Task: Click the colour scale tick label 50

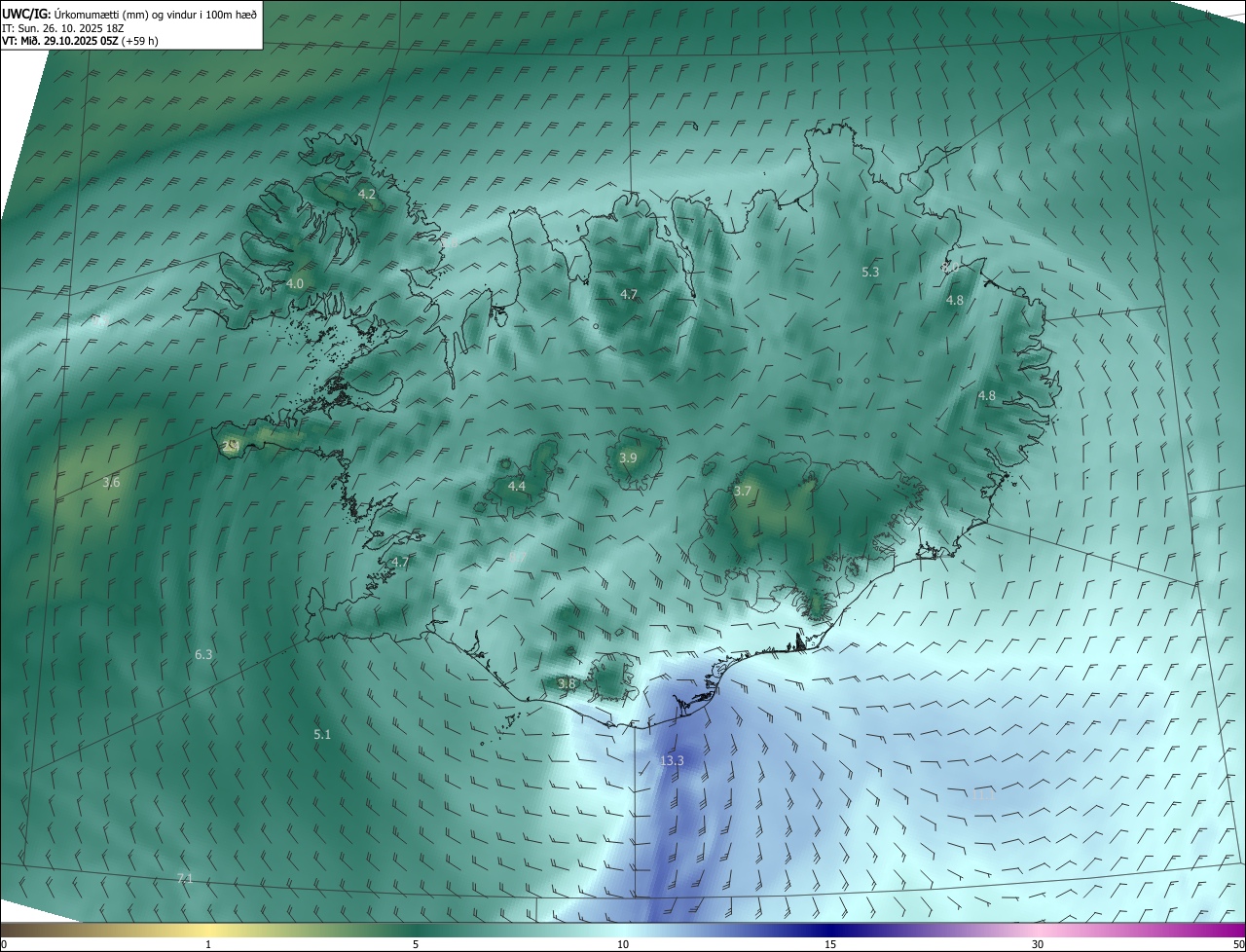Action: (x=1238, y=944)
